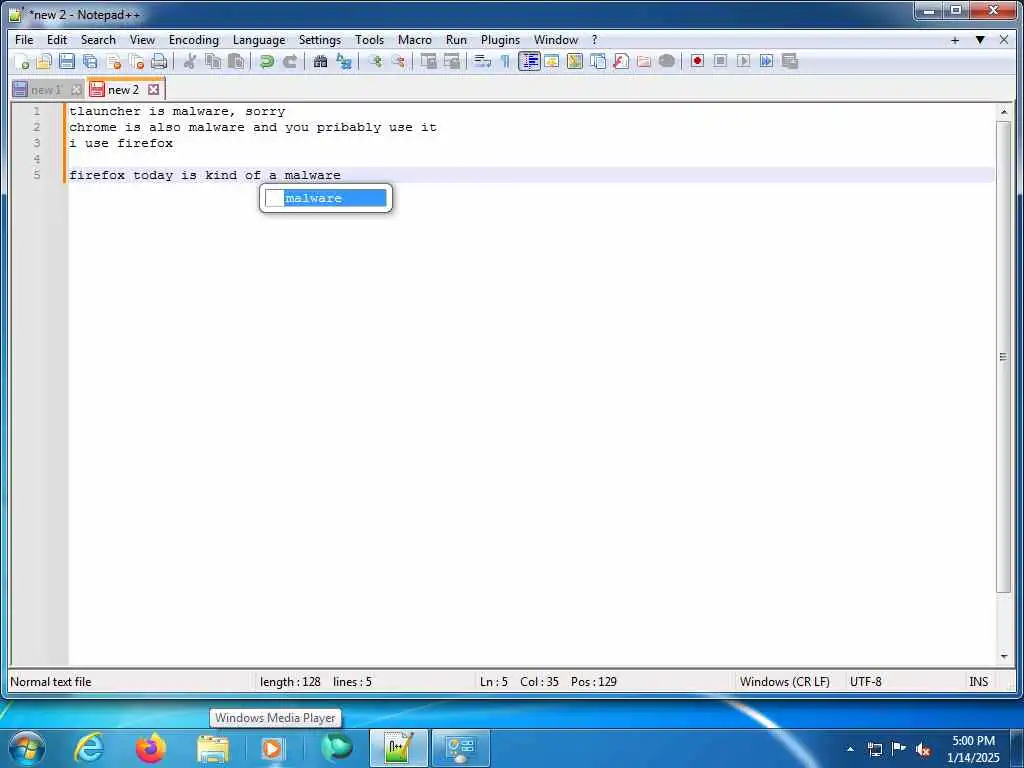Open the Language menu
This screenshot has height=768, width=1024.
[x=259, y=40]
